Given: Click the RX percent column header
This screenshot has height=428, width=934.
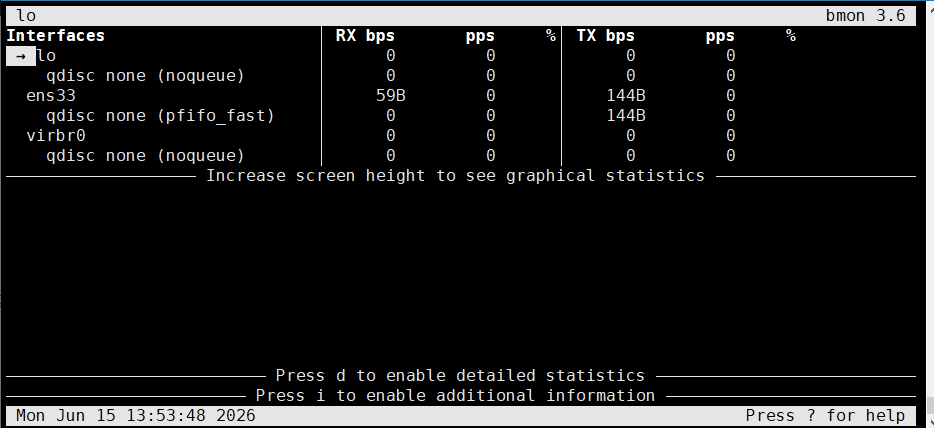Looking at the screenshot, I should coord(550,36).
